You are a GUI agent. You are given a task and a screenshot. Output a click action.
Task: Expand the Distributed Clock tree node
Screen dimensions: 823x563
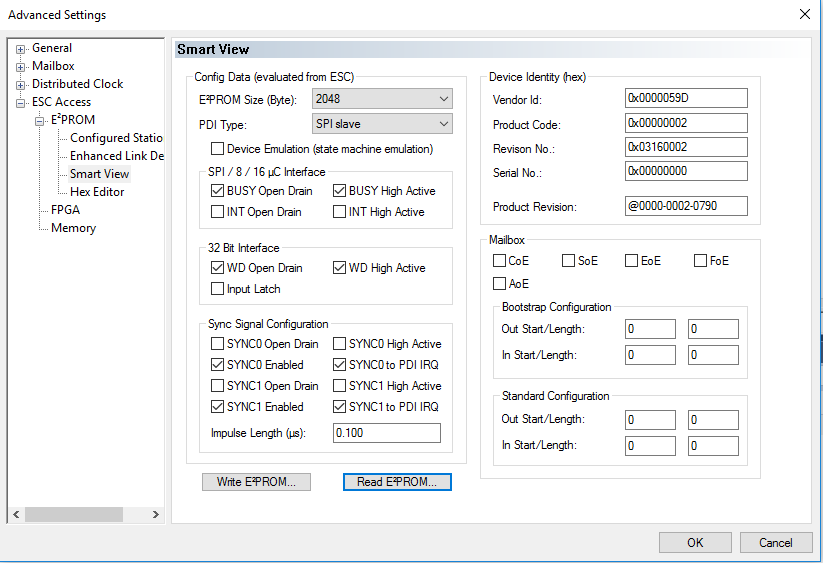click(x=21, y=84)
